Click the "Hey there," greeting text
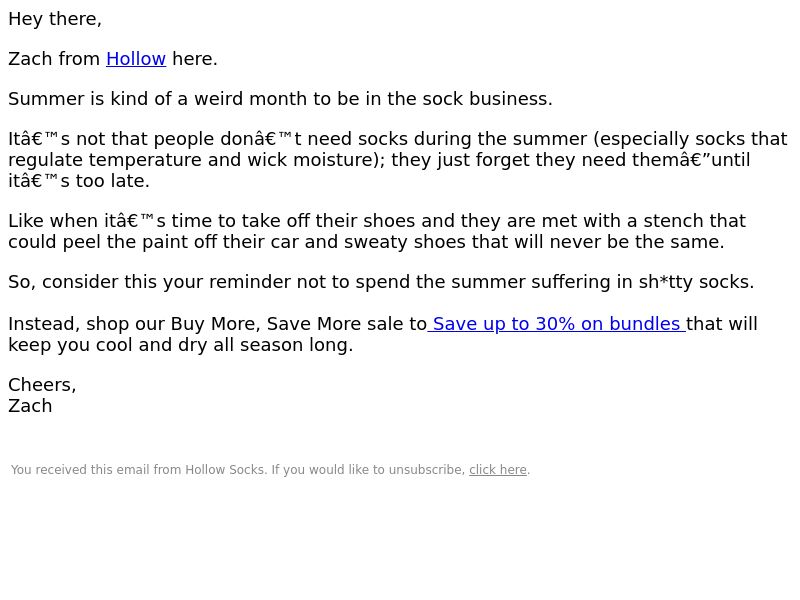This screenshot has width=800, height=600. (x=55, y=19)
